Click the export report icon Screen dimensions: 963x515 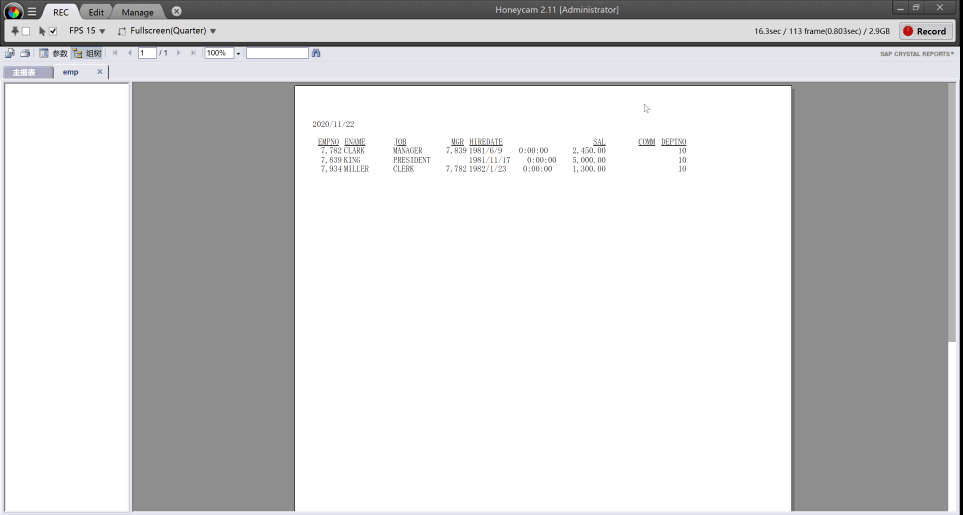point(10,53)
